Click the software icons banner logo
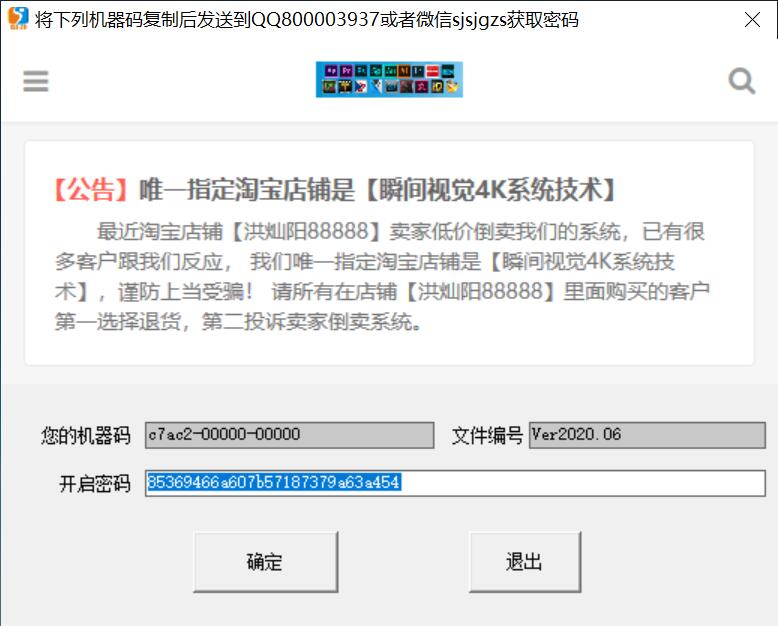This screenshot has height=626, width=778. click(x=389, y=79)
